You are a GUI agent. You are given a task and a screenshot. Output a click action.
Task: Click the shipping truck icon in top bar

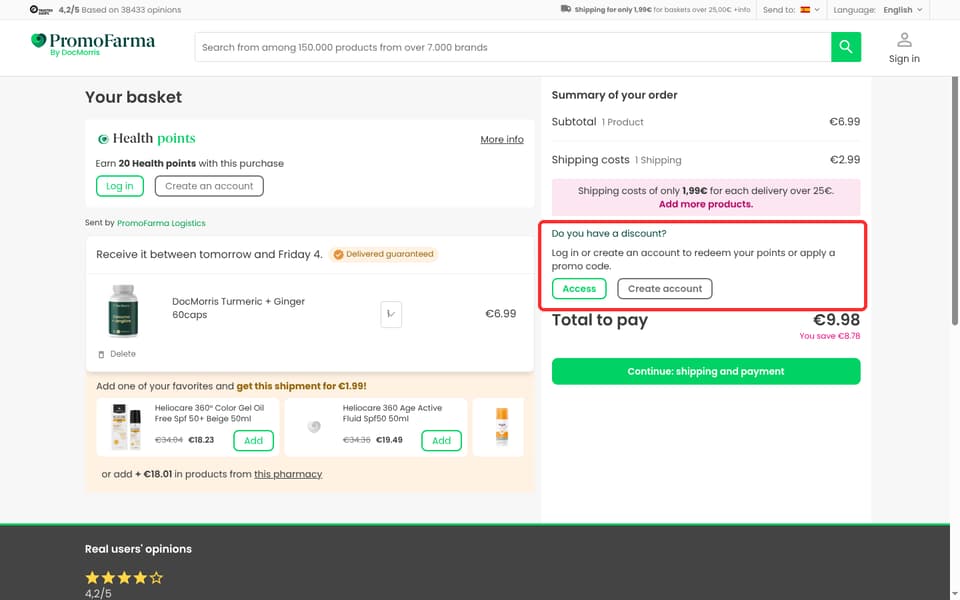(566, 9)
